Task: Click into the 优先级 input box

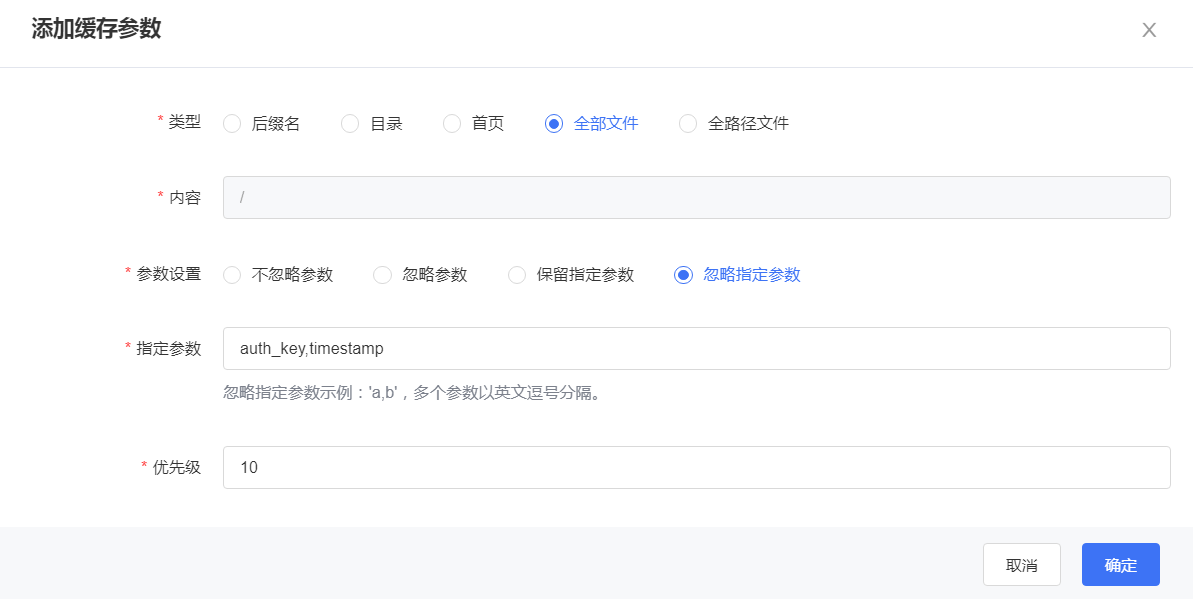Action: tap(696, 467)
